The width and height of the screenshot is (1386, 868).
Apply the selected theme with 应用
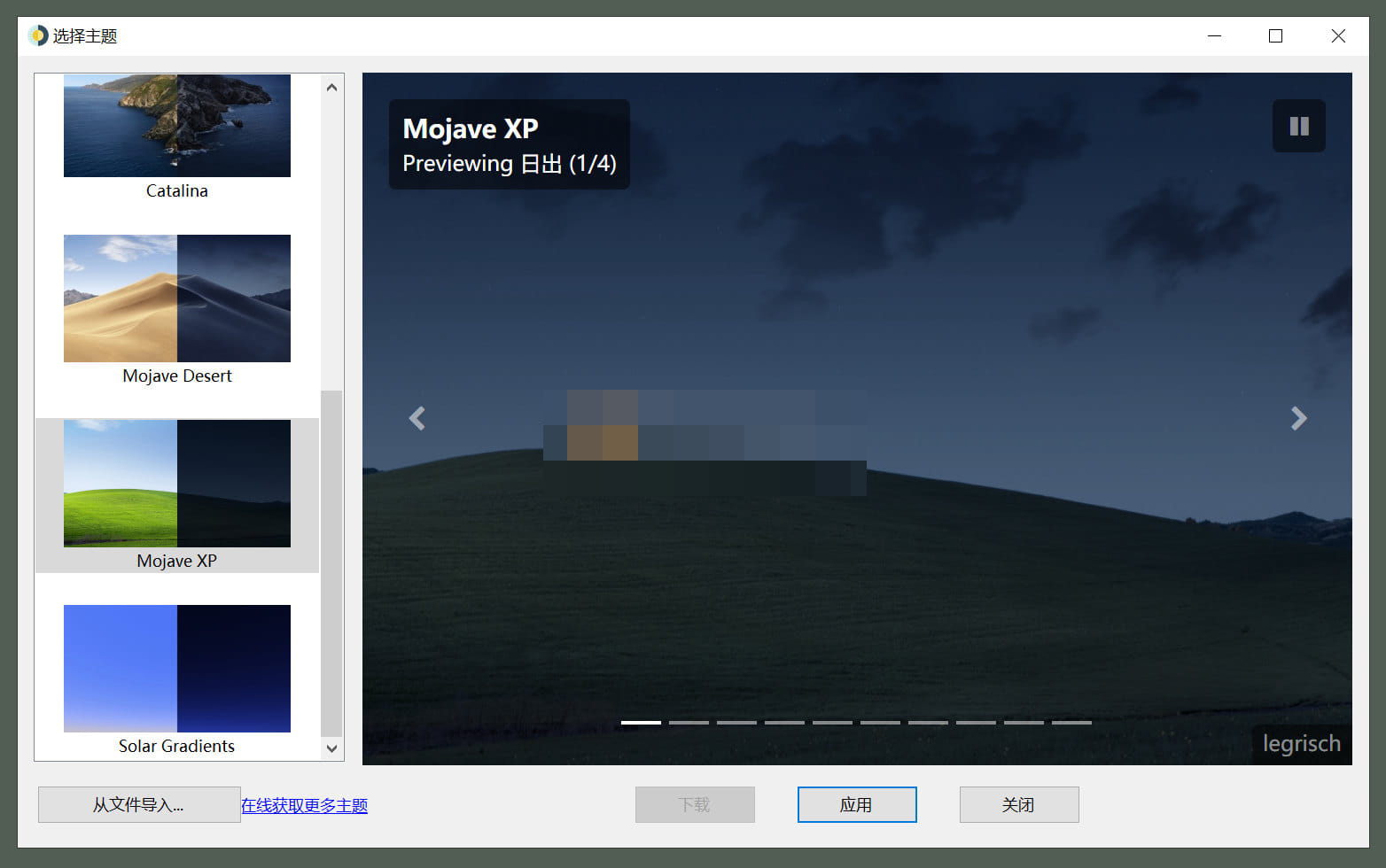(856, 804)
